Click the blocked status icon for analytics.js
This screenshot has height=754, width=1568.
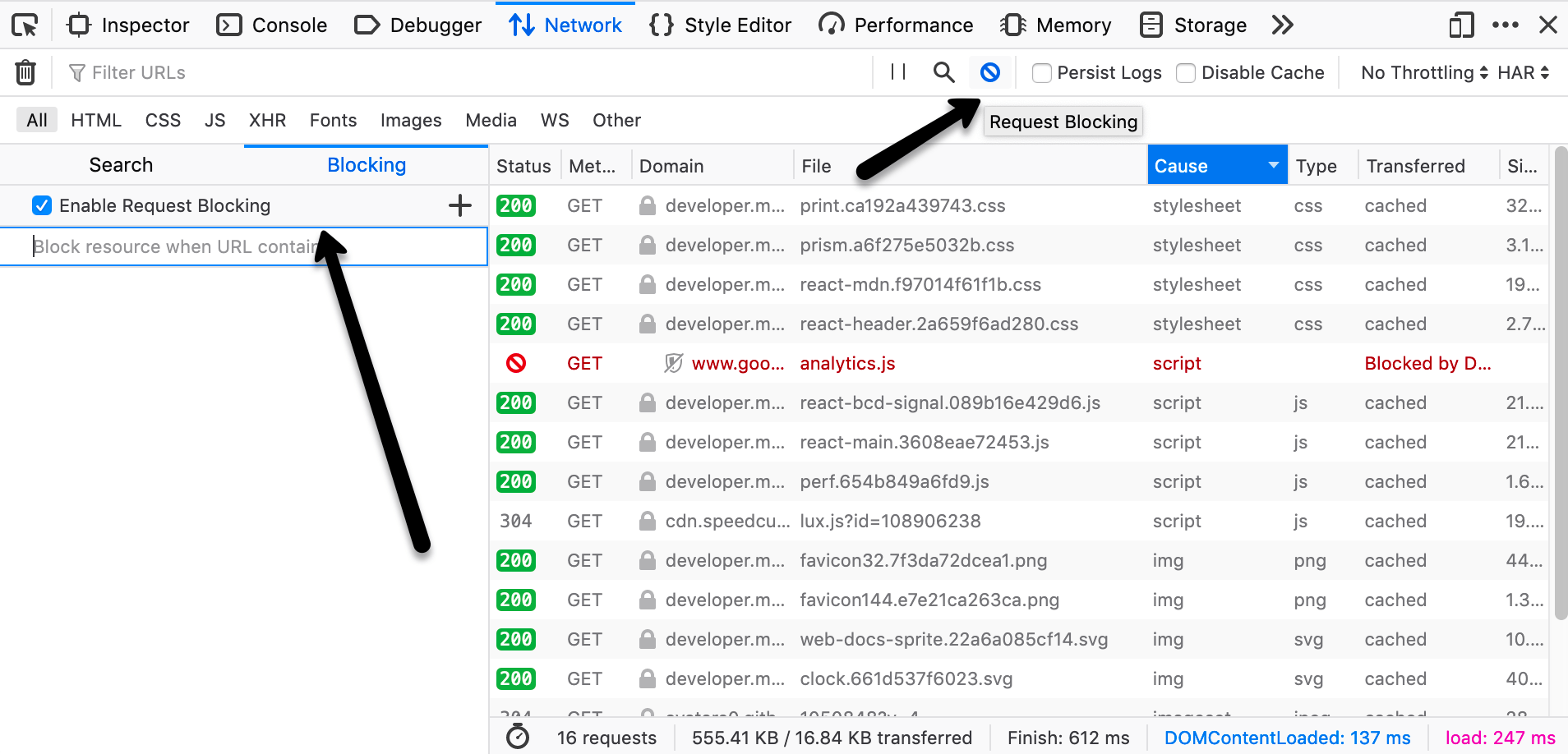[516, 363]
